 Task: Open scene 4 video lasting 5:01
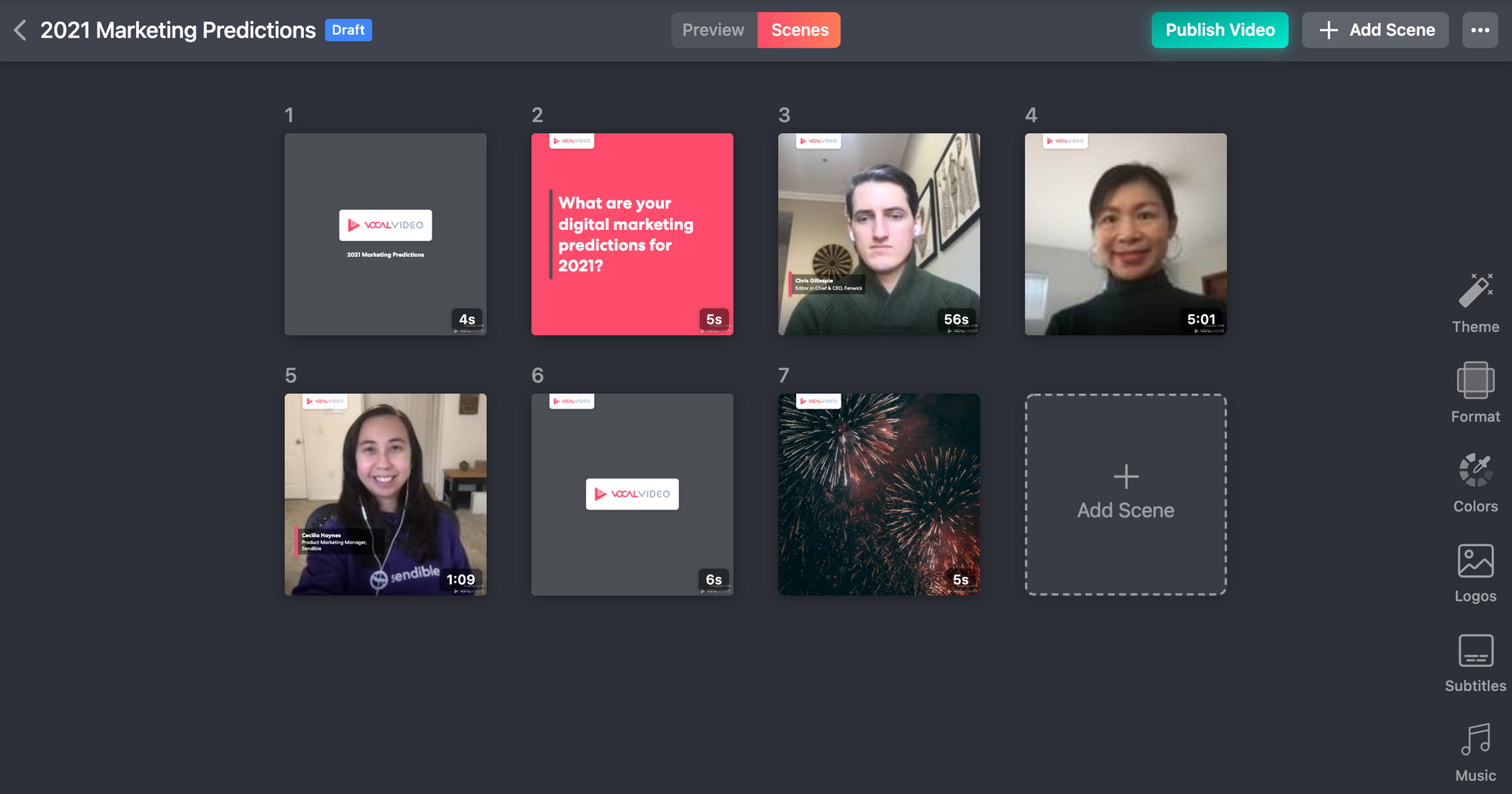(1125, 234)
